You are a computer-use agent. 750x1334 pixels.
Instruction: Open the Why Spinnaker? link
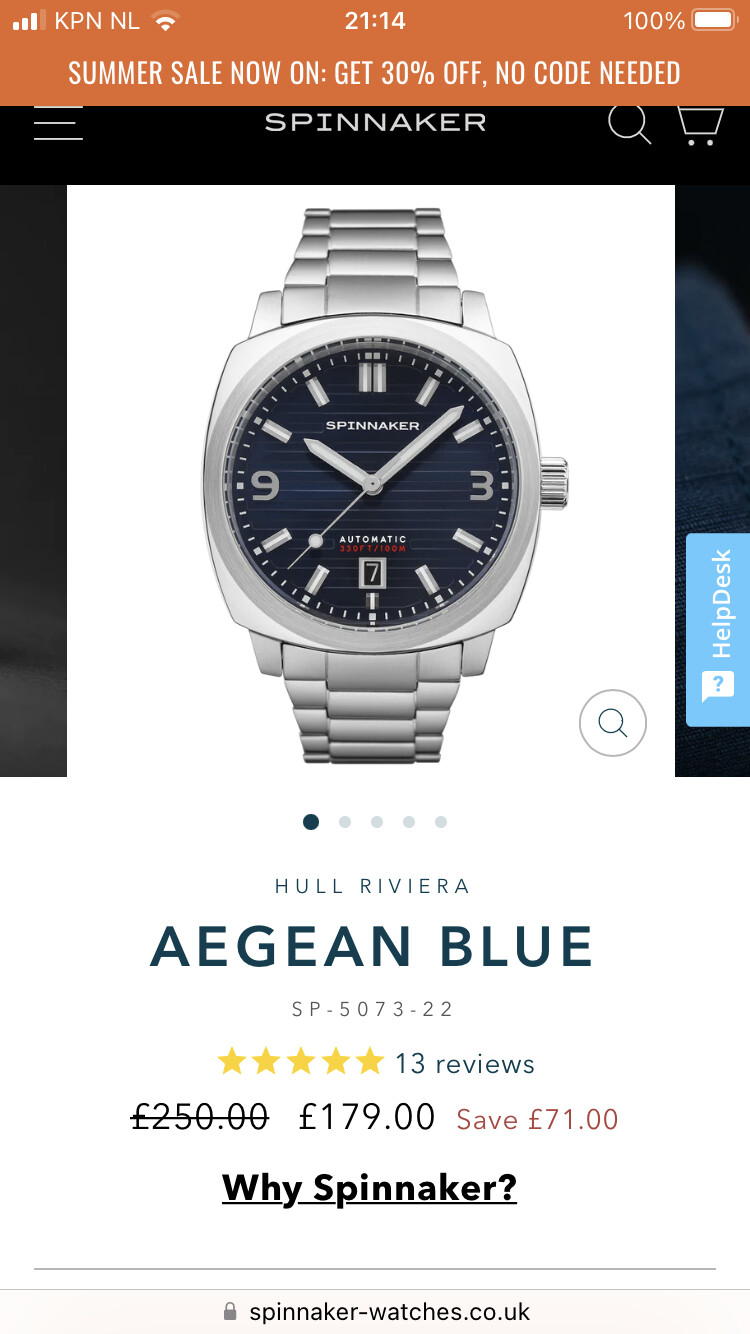coord(369,1188)
